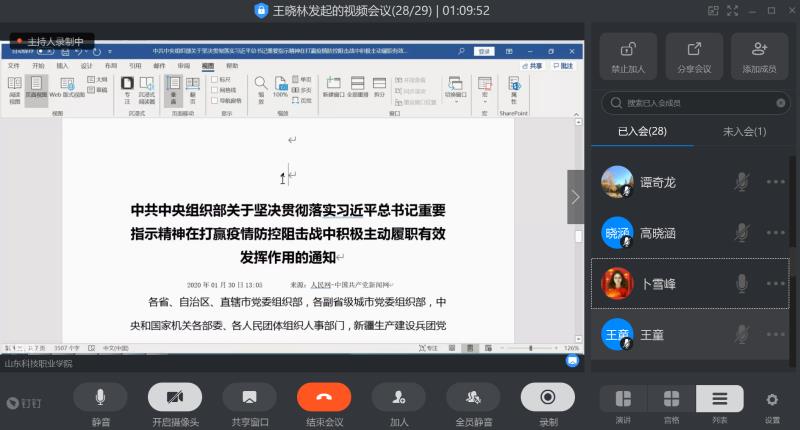
Task: Switch to the 未入会(1) tab
Action: click(x=744, y=131)
